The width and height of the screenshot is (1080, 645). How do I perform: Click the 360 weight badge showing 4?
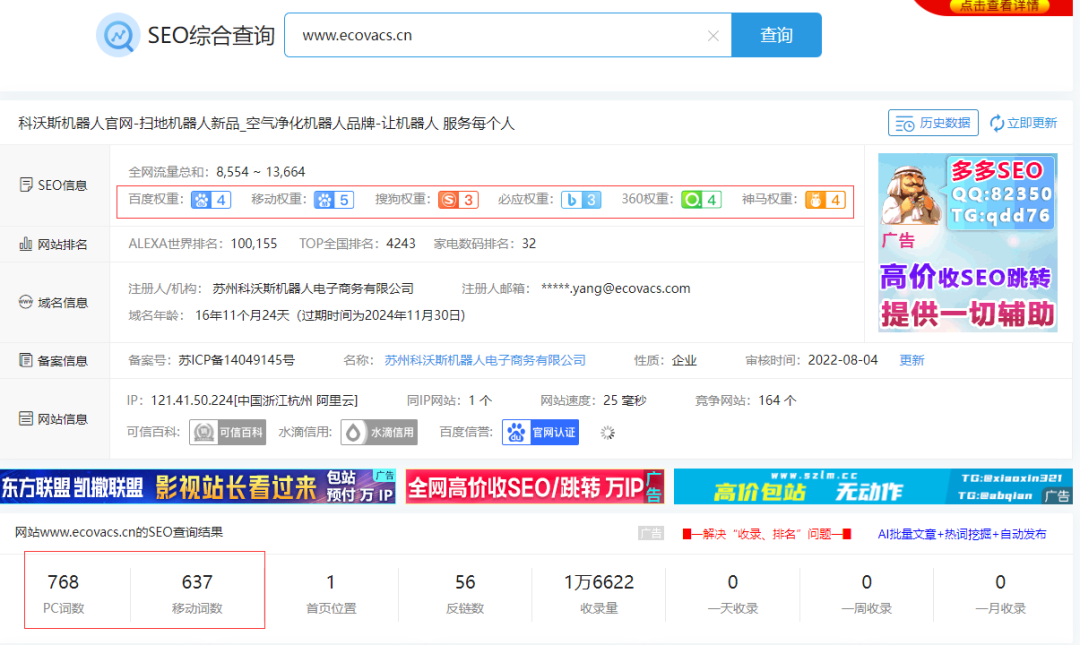[701, 200]
